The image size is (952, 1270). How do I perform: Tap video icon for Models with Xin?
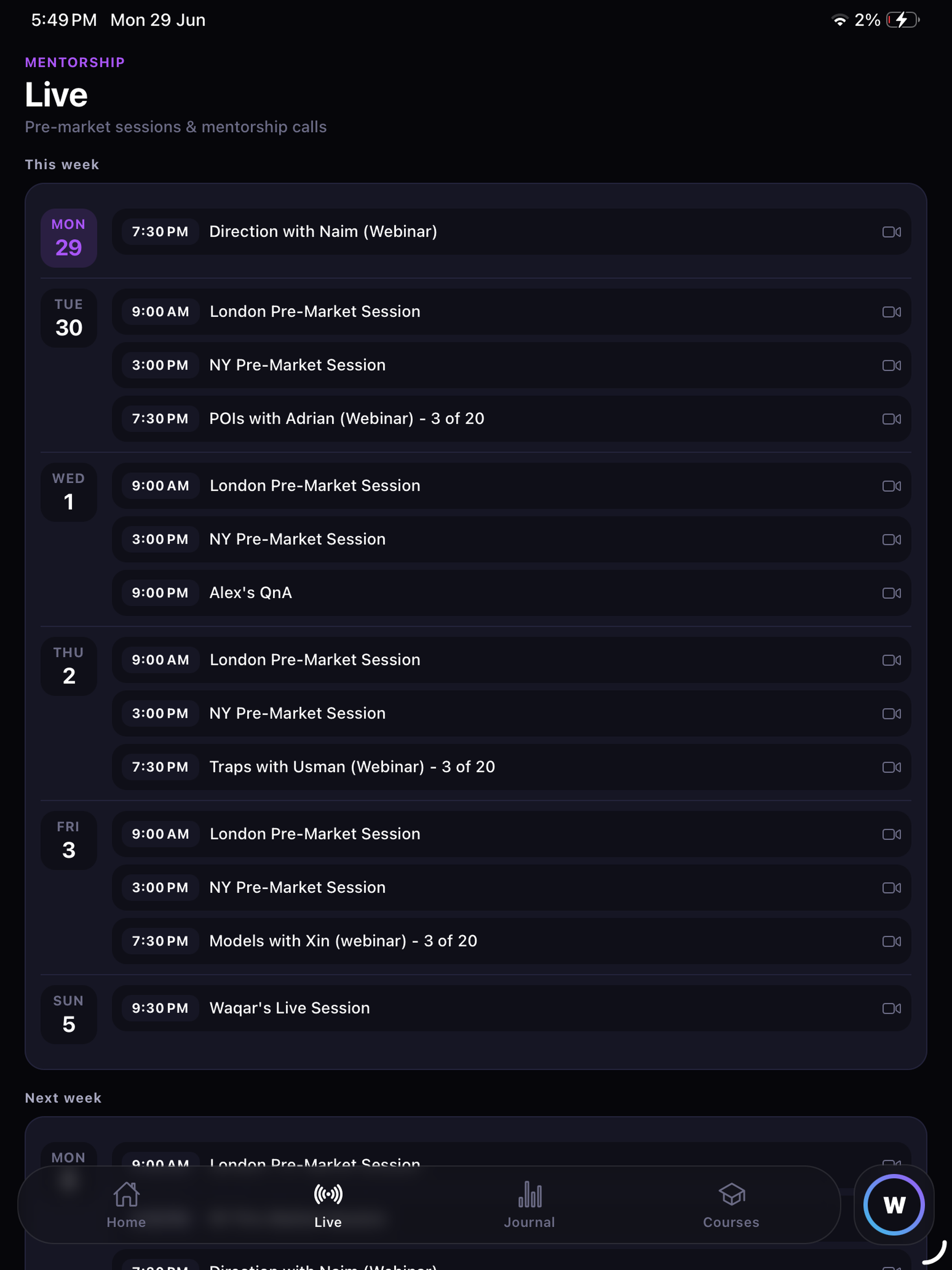pos(891,941)
